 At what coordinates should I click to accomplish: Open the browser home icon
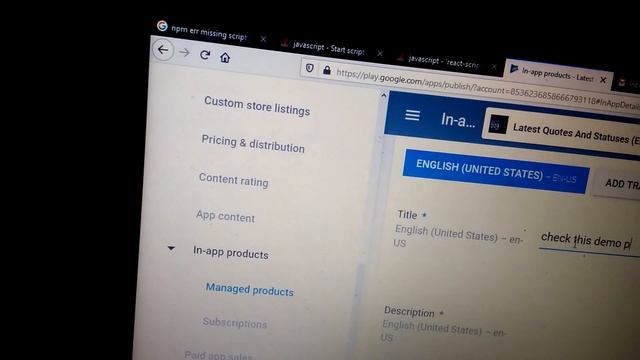pyautogui.click(x=224, y=58)
